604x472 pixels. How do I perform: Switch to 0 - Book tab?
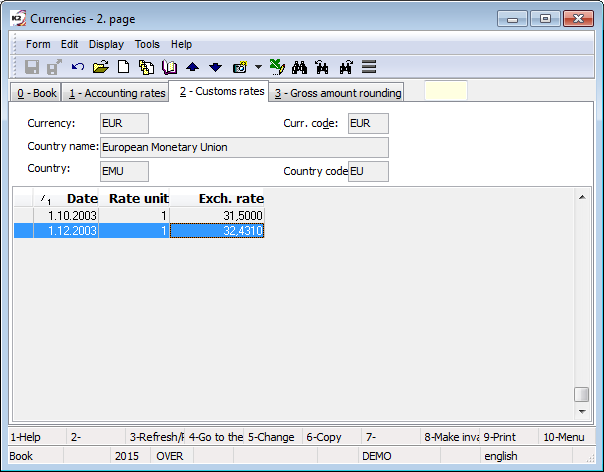click(x=36, y=93)
